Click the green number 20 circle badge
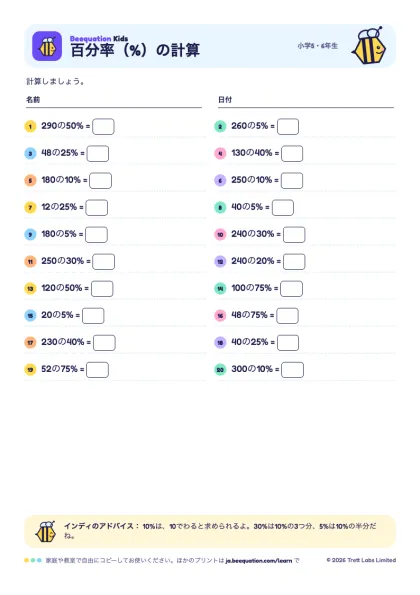The width and height of the screenshot is (420, 595). click(220, 370)
